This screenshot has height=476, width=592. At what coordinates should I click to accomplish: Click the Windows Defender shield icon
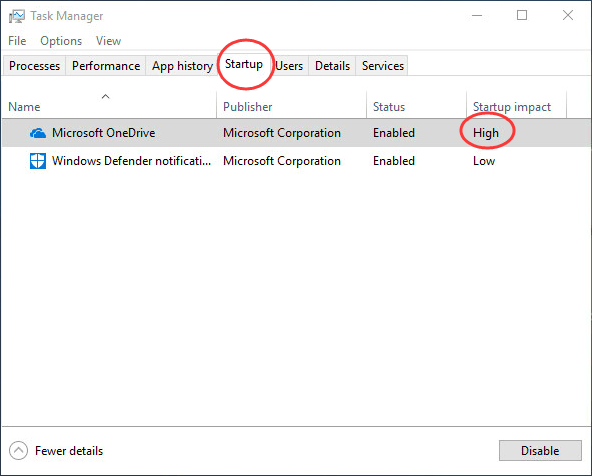[38, 161]
